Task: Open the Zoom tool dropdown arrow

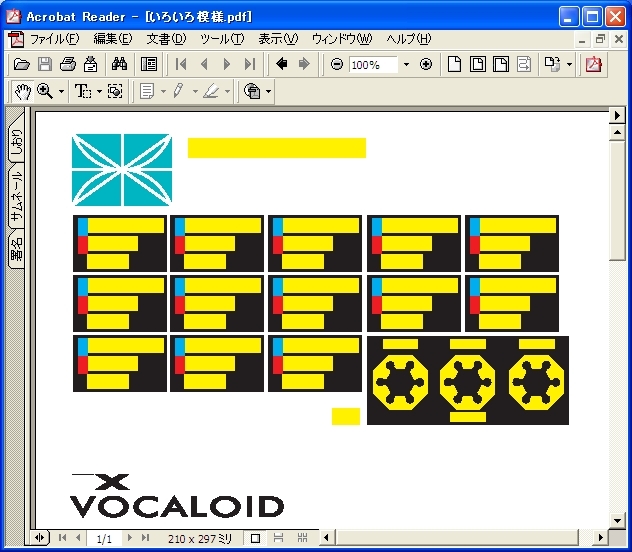Action: (61, 92)
